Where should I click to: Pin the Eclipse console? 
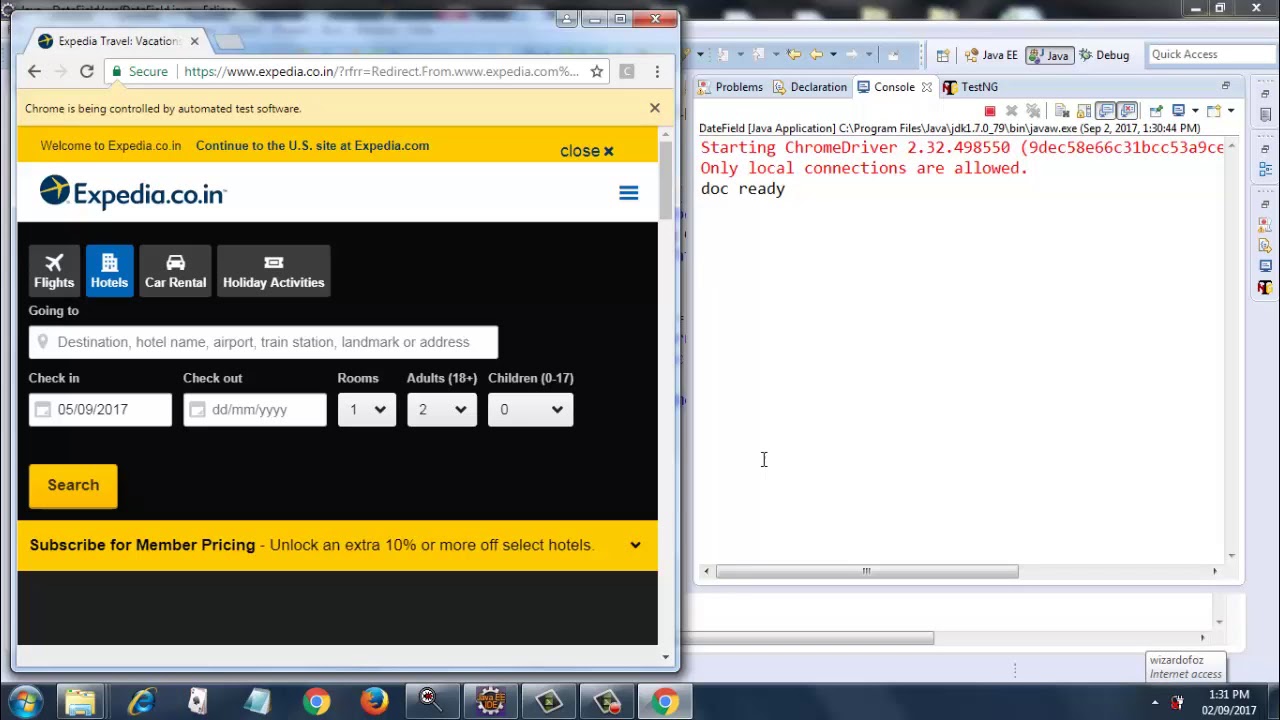[x=1156, y=111]
